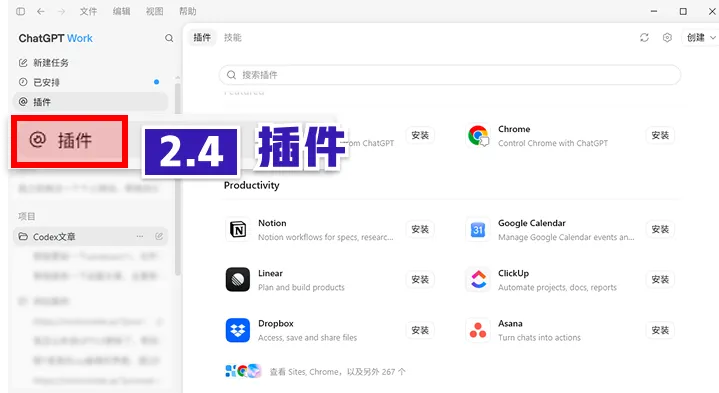Viewport: 719px width, 393px height.
Task: Focus the 搜索插件 search field
Action: (450, 75)
